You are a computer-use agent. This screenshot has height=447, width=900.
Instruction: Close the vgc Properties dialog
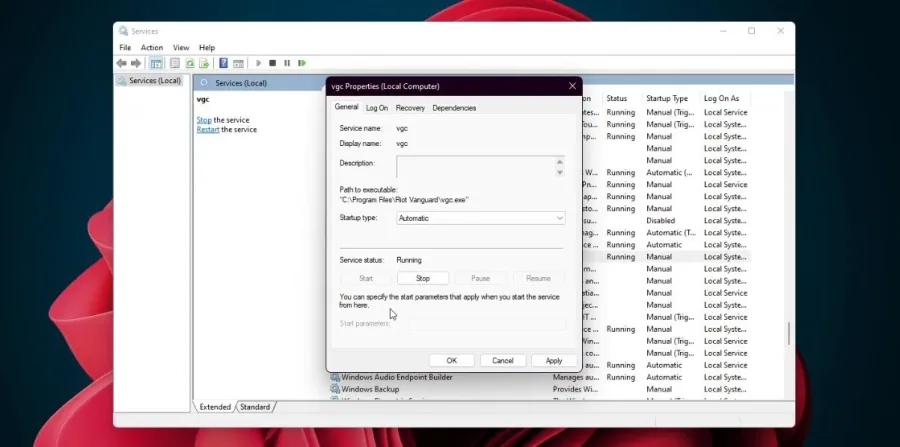coord(572,86)
